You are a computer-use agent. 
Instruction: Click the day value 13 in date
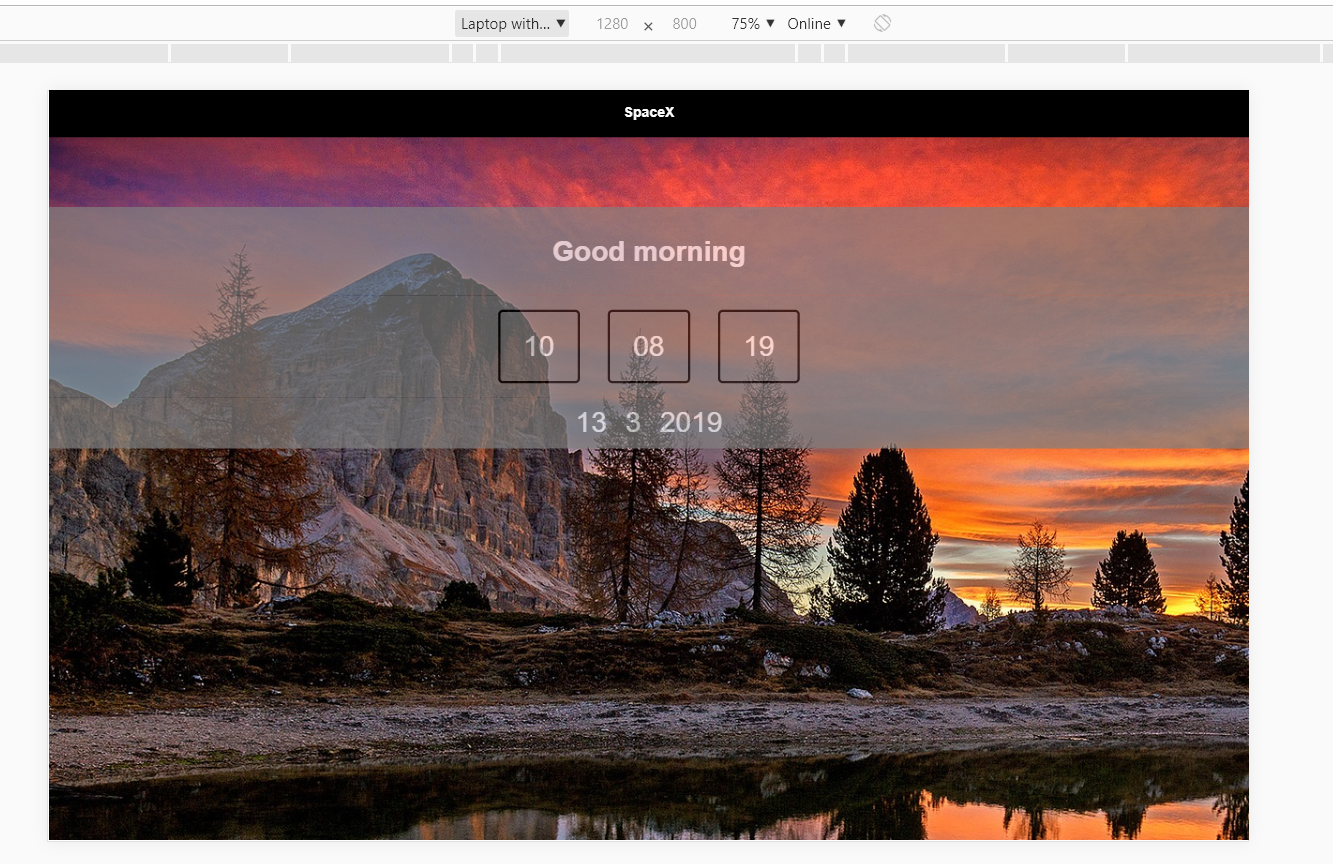pyautogui.click(x=591, y=423)
